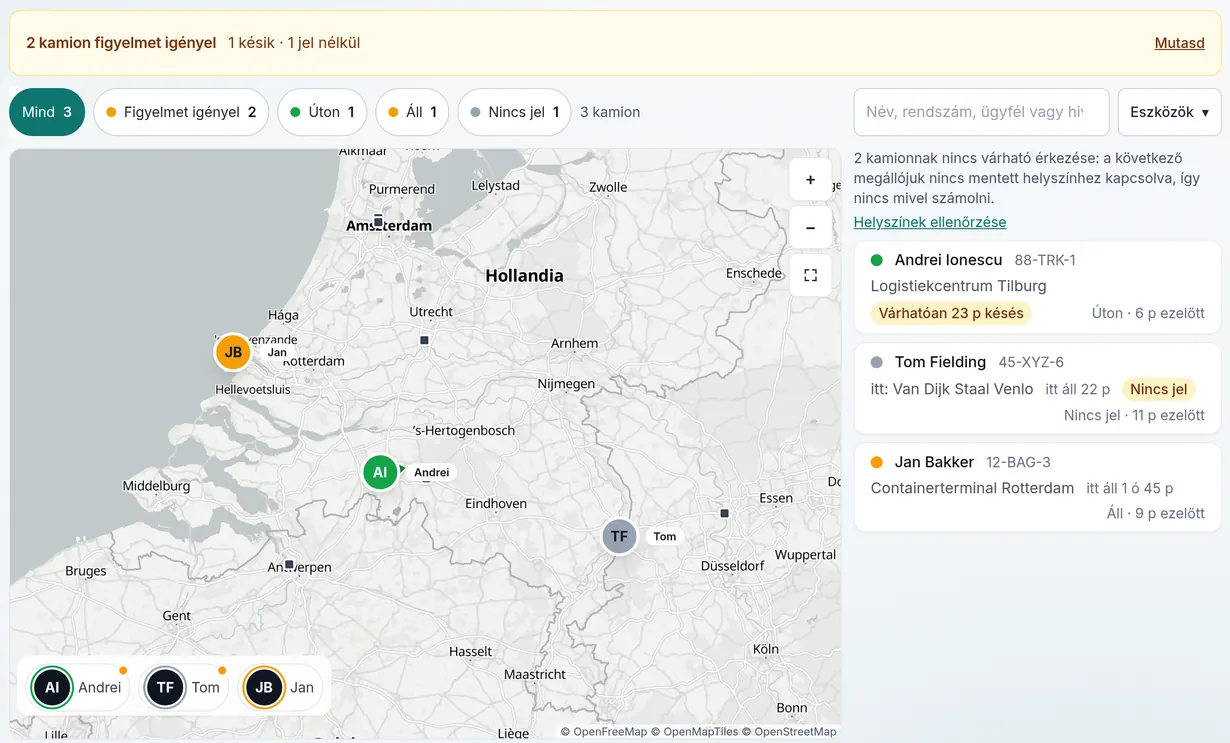Screen dimensions: 1230x743
Task: Click the AI truck marker near Tilburg
Action: [380, 472]
